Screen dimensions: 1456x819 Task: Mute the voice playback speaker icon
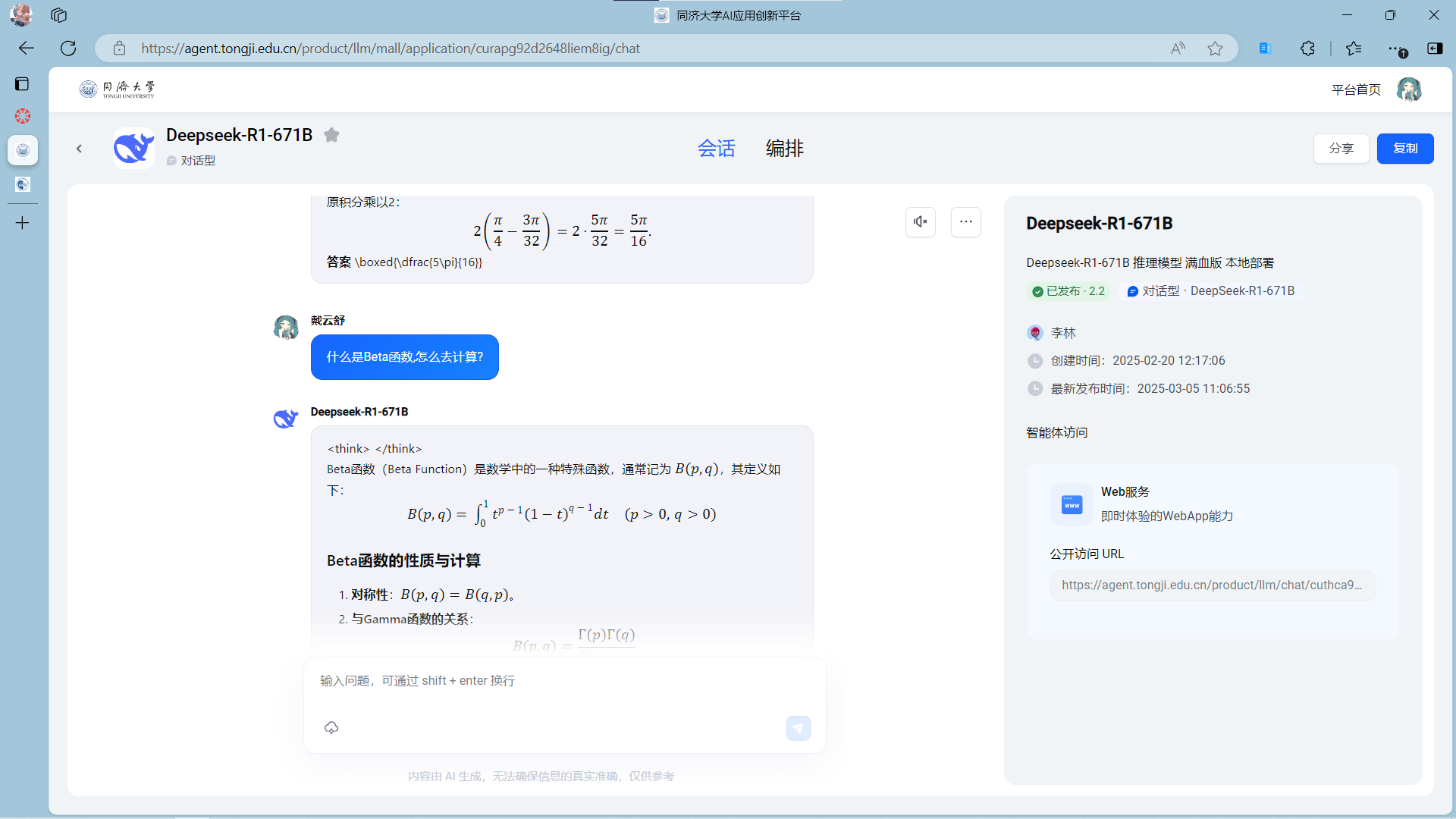[x=920, y=221]
